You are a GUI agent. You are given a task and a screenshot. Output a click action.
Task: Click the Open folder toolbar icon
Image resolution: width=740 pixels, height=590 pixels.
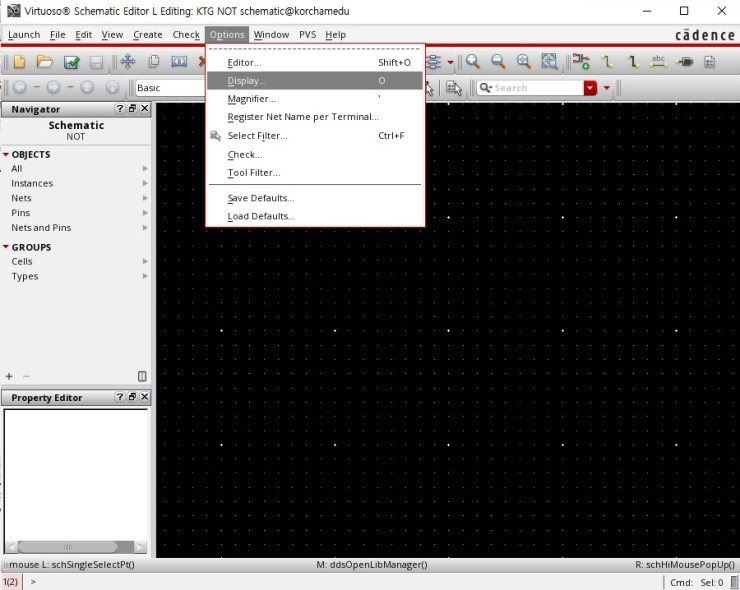click(45, 62)
